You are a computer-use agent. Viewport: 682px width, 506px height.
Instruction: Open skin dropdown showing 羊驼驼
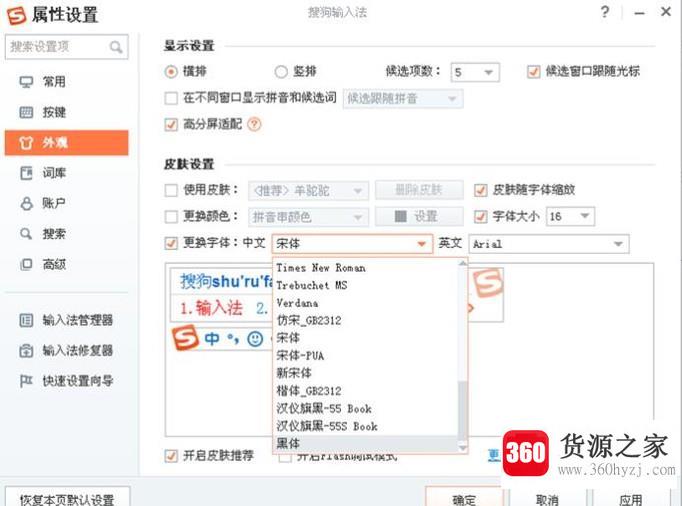(x=308, y=191)
